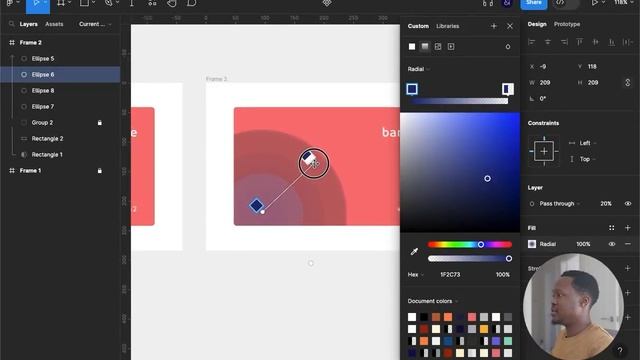
Task: Select the Frame 1 layer
Action: (x=30, y=170)
